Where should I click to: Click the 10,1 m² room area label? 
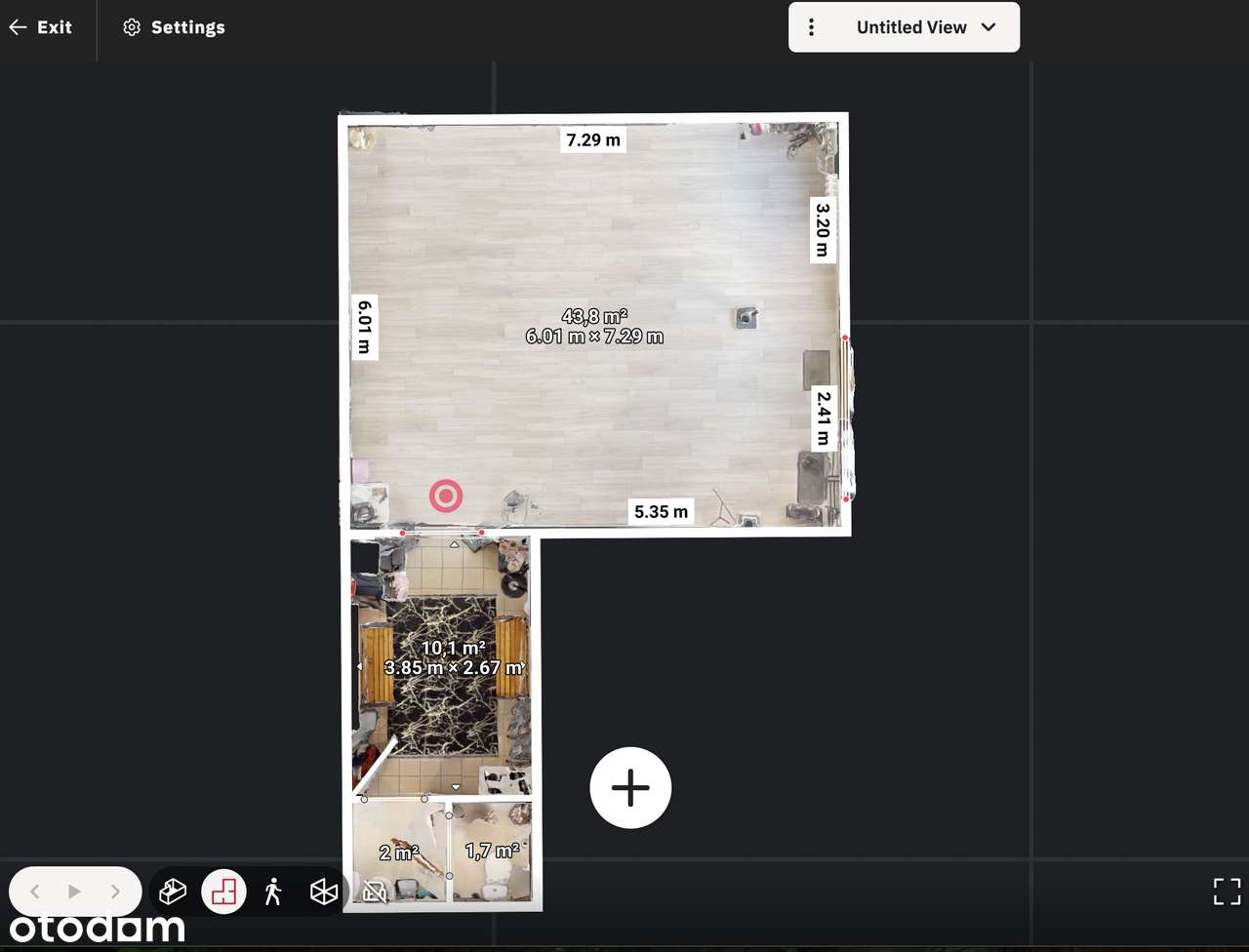tap(454, 648)
